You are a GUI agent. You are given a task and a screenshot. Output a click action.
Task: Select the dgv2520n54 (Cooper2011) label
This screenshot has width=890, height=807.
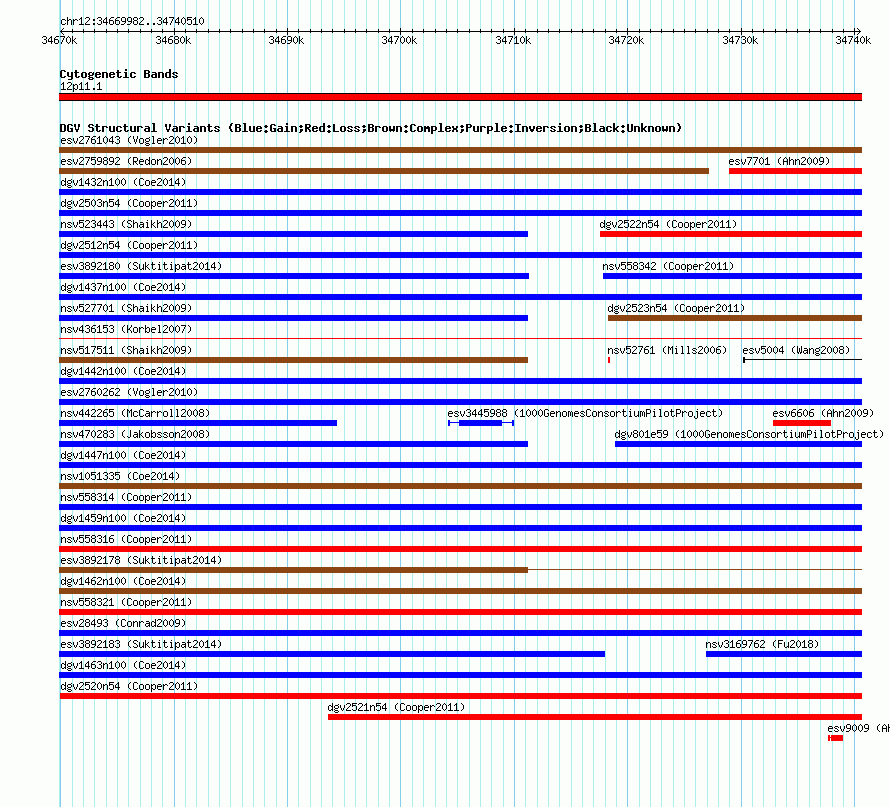[x=129, y=686]
